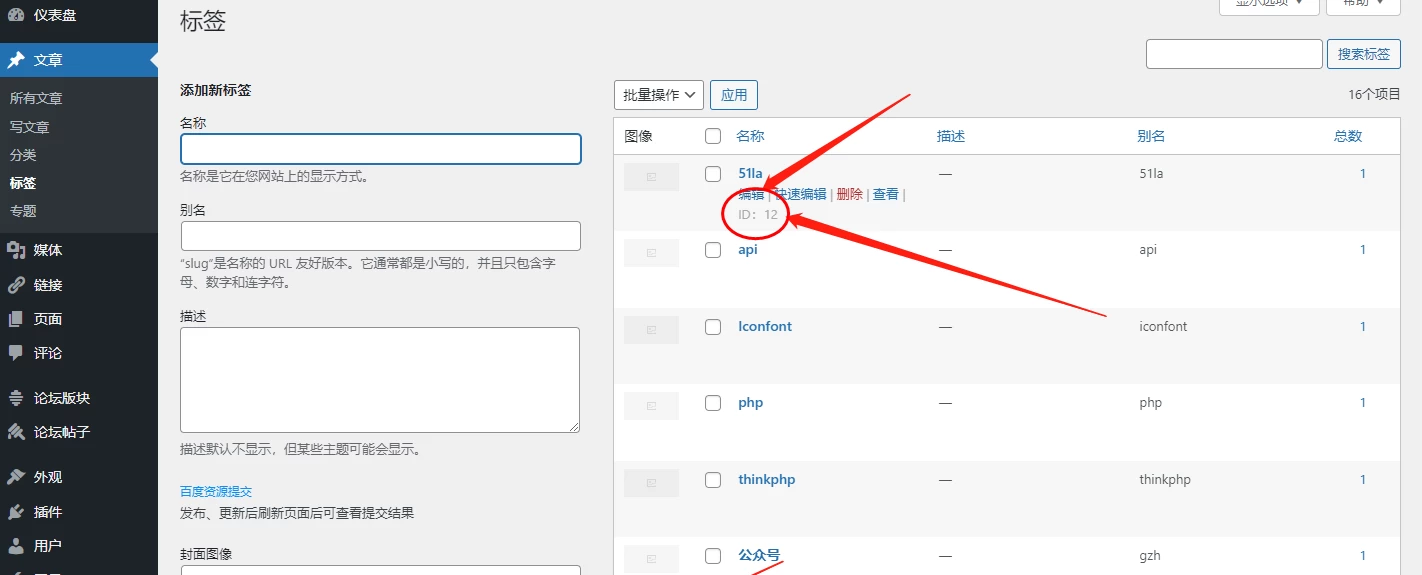Sort table by 描述 column header

[951, 136]
